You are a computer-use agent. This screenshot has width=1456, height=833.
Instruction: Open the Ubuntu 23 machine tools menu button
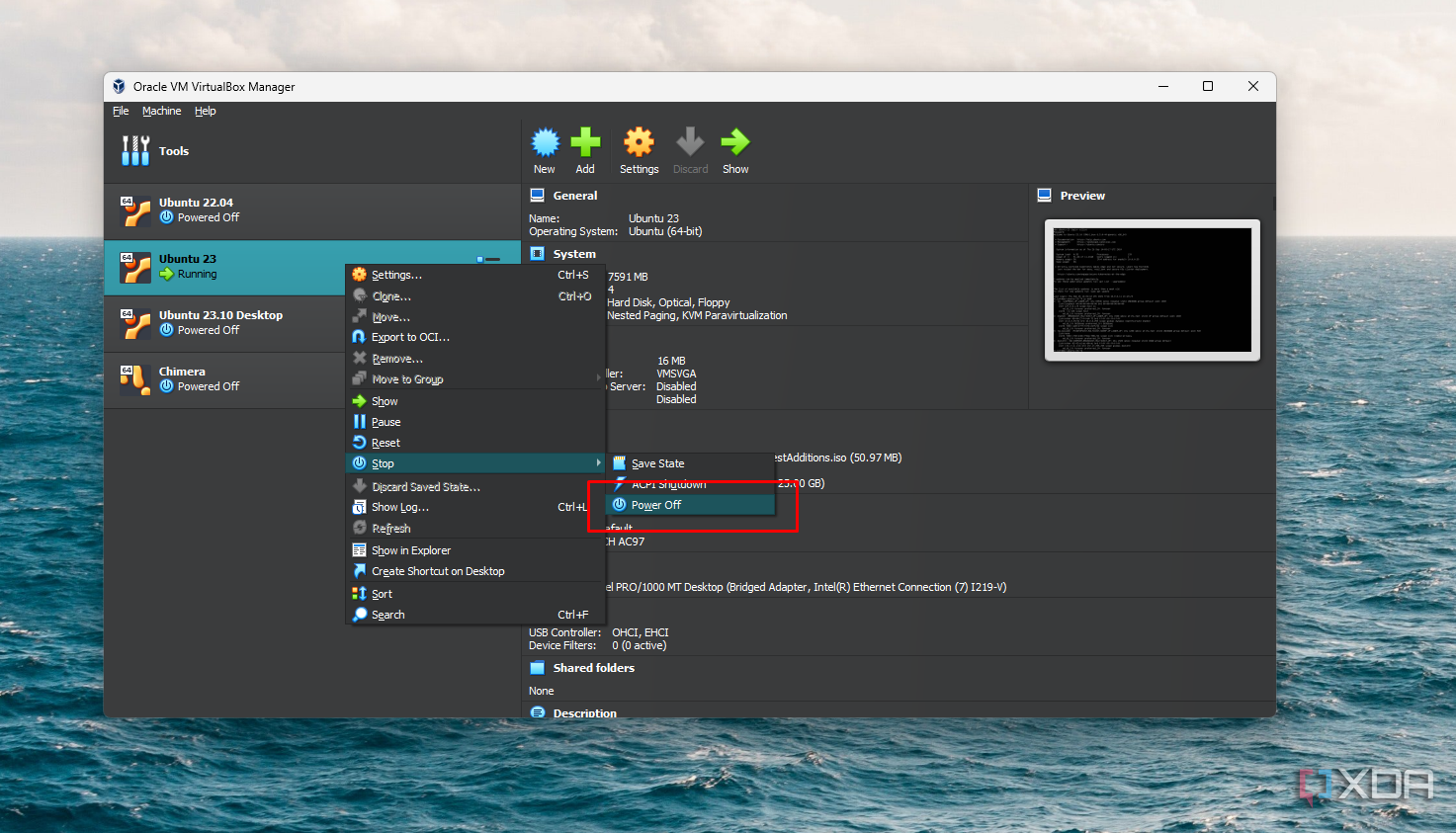pos(488,259)
